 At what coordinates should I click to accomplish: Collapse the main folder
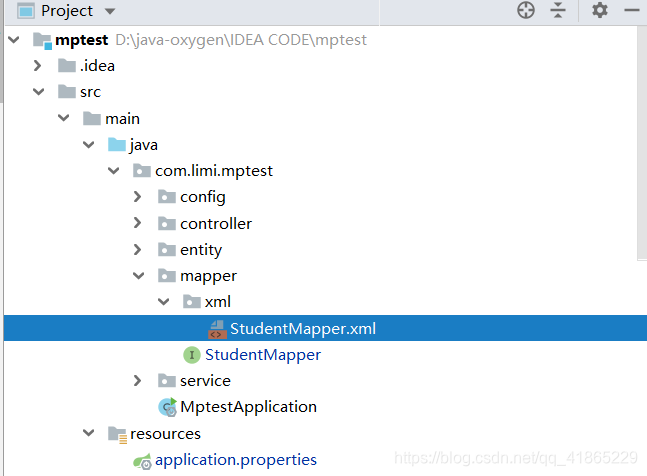coord(64,118)
